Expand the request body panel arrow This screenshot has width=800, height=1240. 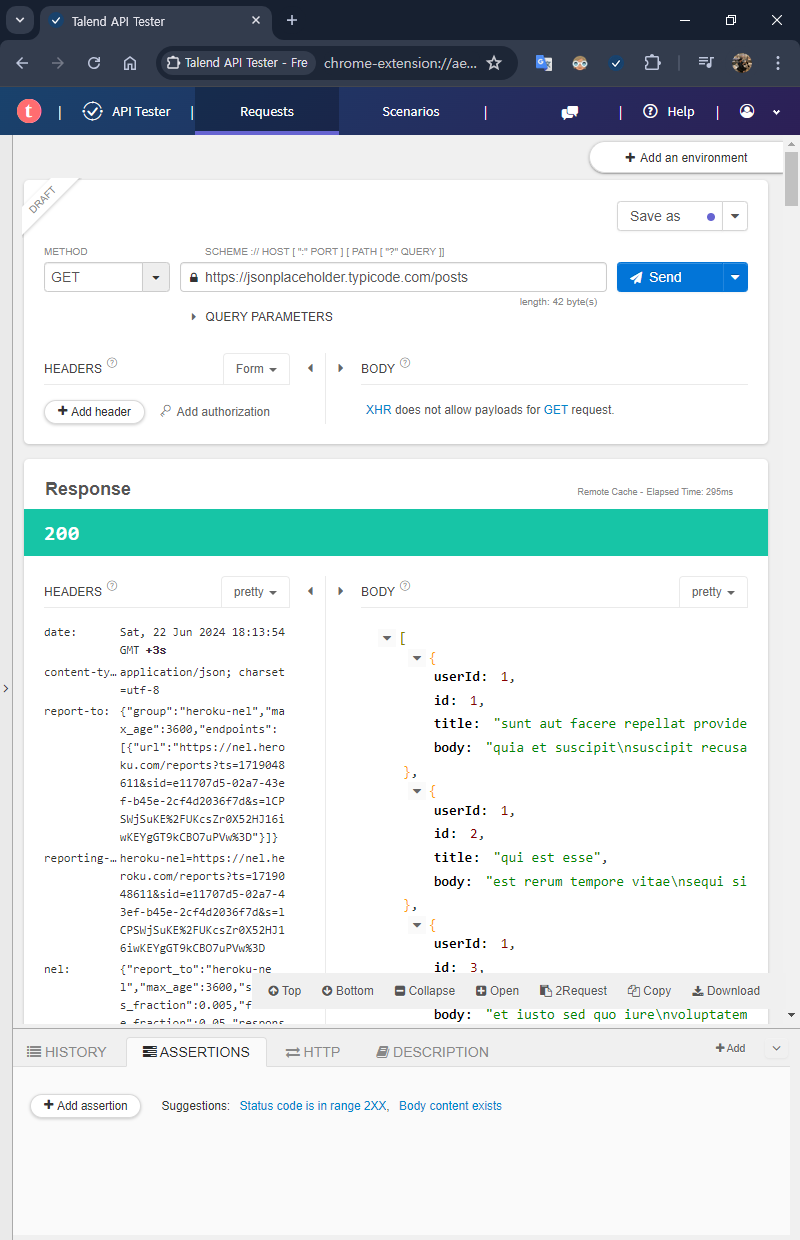click(x=342, y=368)
